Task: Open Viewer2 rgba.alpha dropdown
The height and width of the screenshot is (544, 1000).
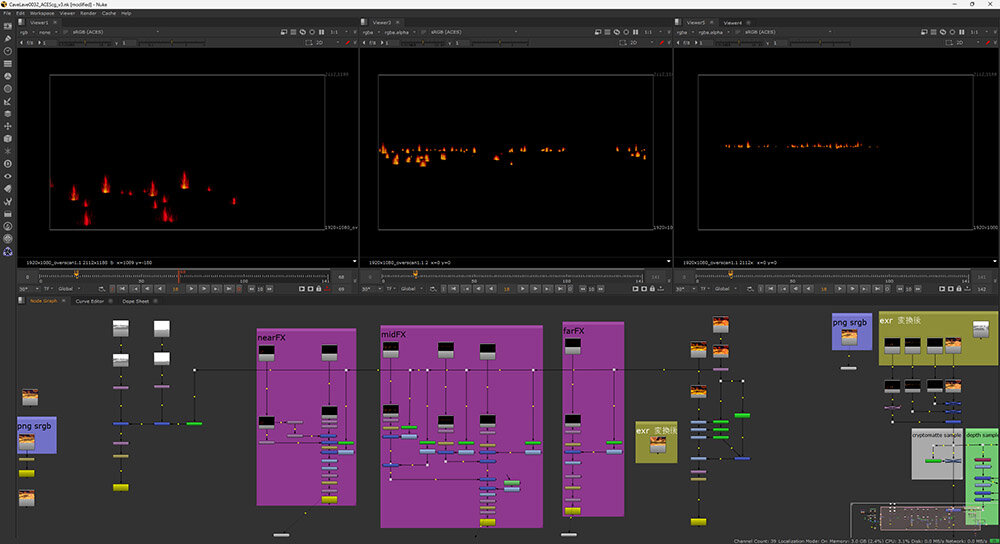Action: pyautogui.click(x=399, y=32)
